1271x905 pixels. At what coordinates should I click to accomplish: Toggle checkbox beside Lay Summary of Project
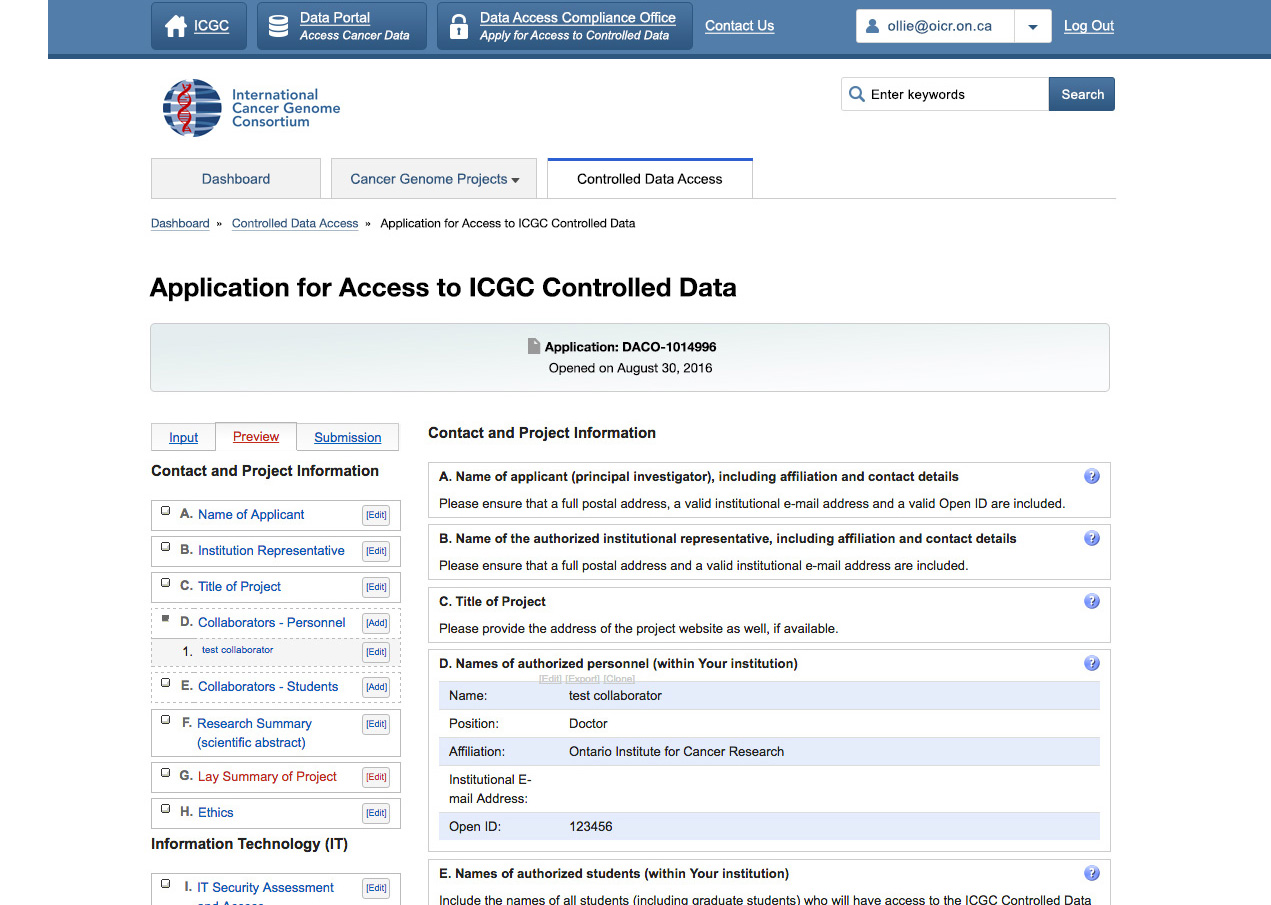pos(166,774)
